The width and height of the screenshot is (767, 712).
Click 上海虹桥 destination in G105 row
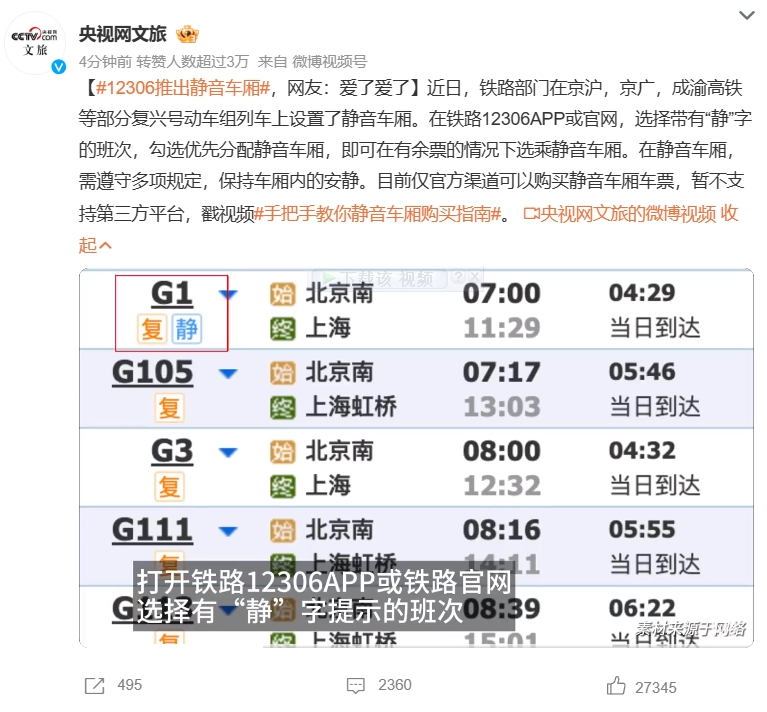click(x=351, y=407)
